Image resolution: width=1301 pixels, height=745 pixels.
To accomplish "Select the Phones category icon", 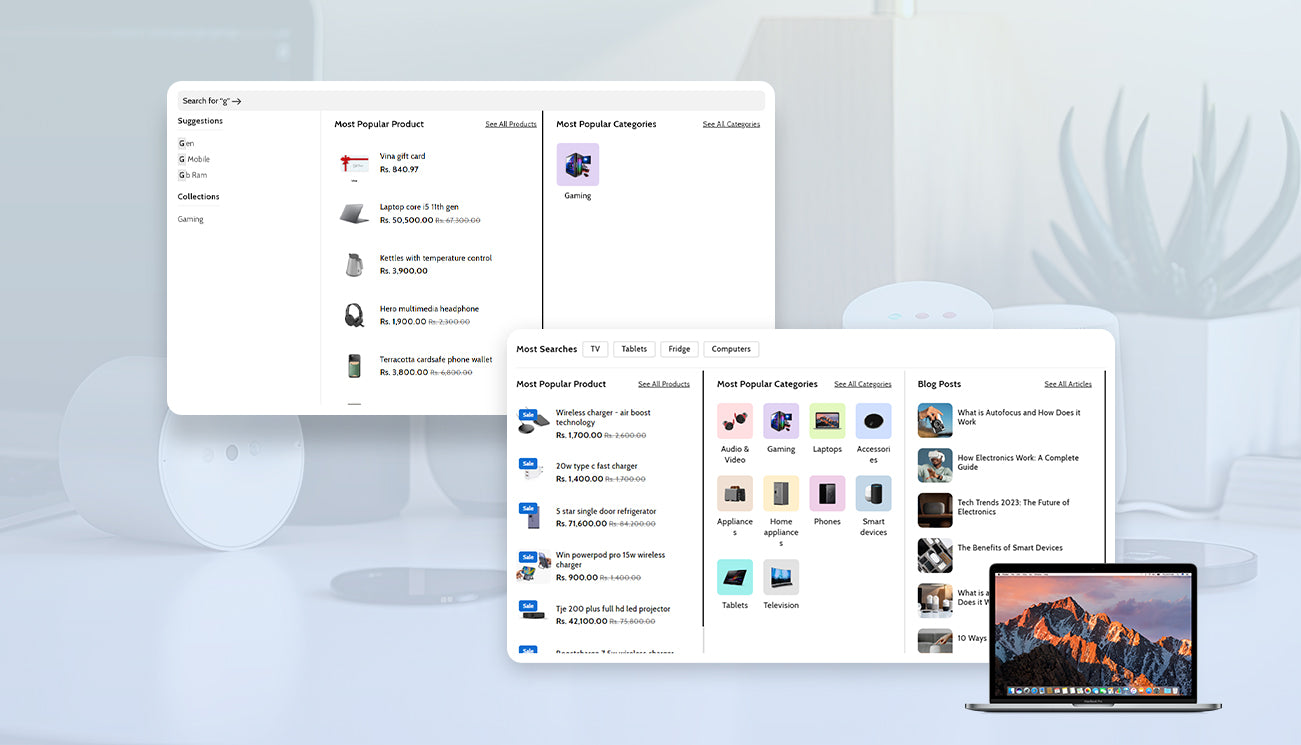I will coord(827,494).
